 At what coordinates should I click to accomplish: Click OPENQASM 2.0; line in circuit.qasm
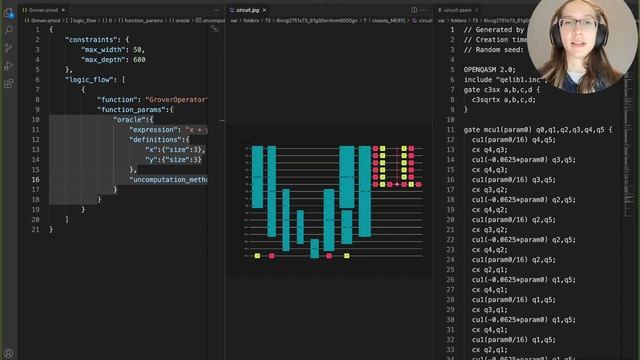pyautogui.click(x=489, y=70)
